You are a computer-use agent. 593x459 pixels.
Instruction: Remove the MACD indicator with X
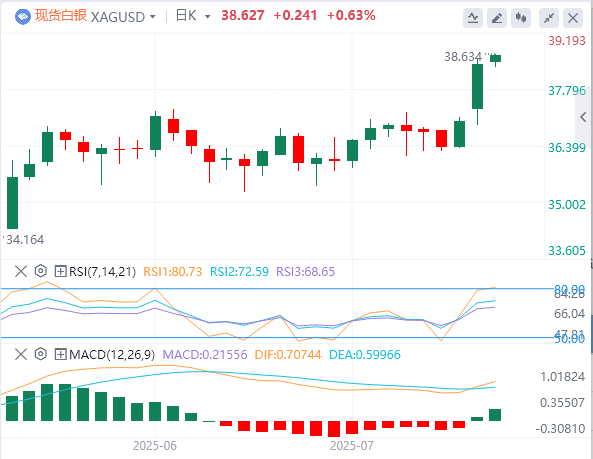21,355
